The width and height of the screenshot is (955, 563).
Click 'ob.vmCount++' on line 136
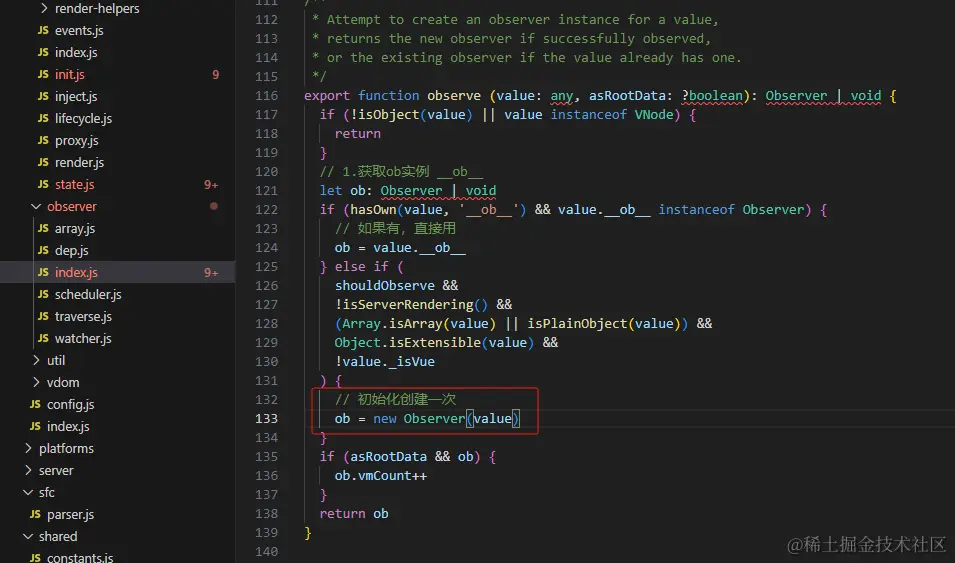pyautogui.click(x=381, y=476)
